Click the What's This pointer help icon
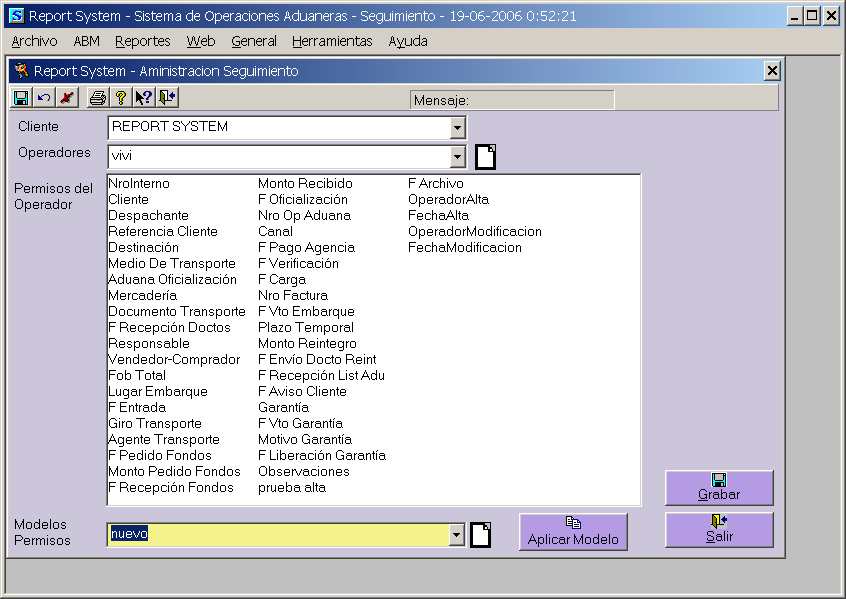The image size is (846, 599). tap(144, 98)
